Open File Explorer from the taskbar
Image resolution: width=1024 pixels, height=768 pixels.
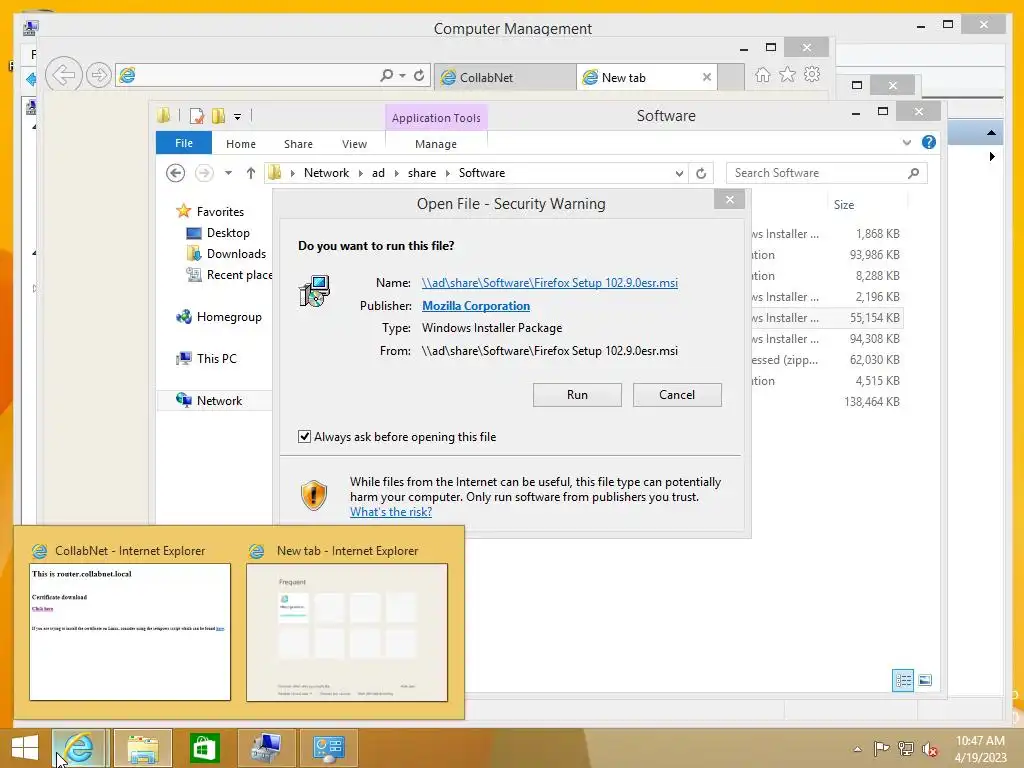tap(143, 748)
